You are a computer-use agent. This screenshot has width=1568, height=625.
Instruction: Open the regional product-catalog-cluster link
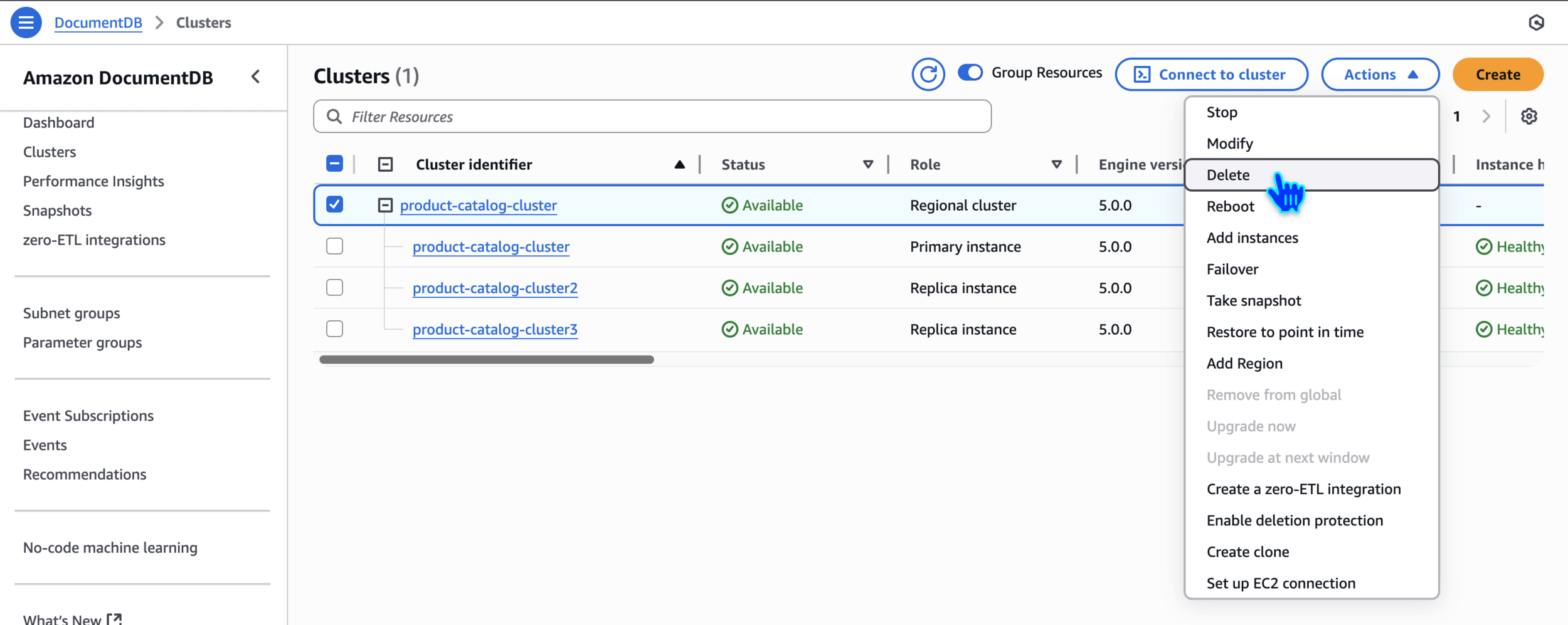click(x=479, y=205)
